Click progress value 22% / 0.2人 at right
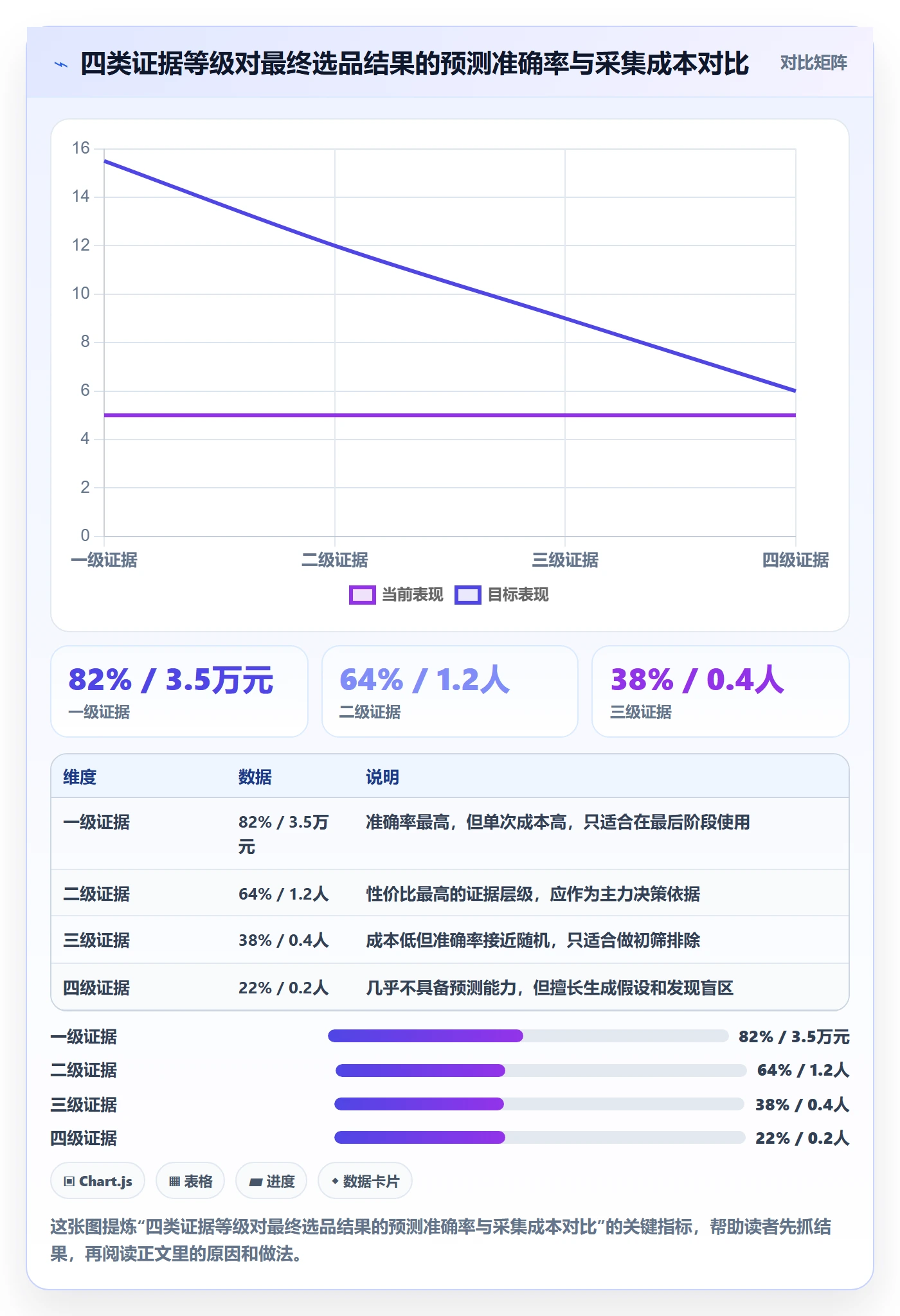900x1316 pixels. (x=802, y=1138)
